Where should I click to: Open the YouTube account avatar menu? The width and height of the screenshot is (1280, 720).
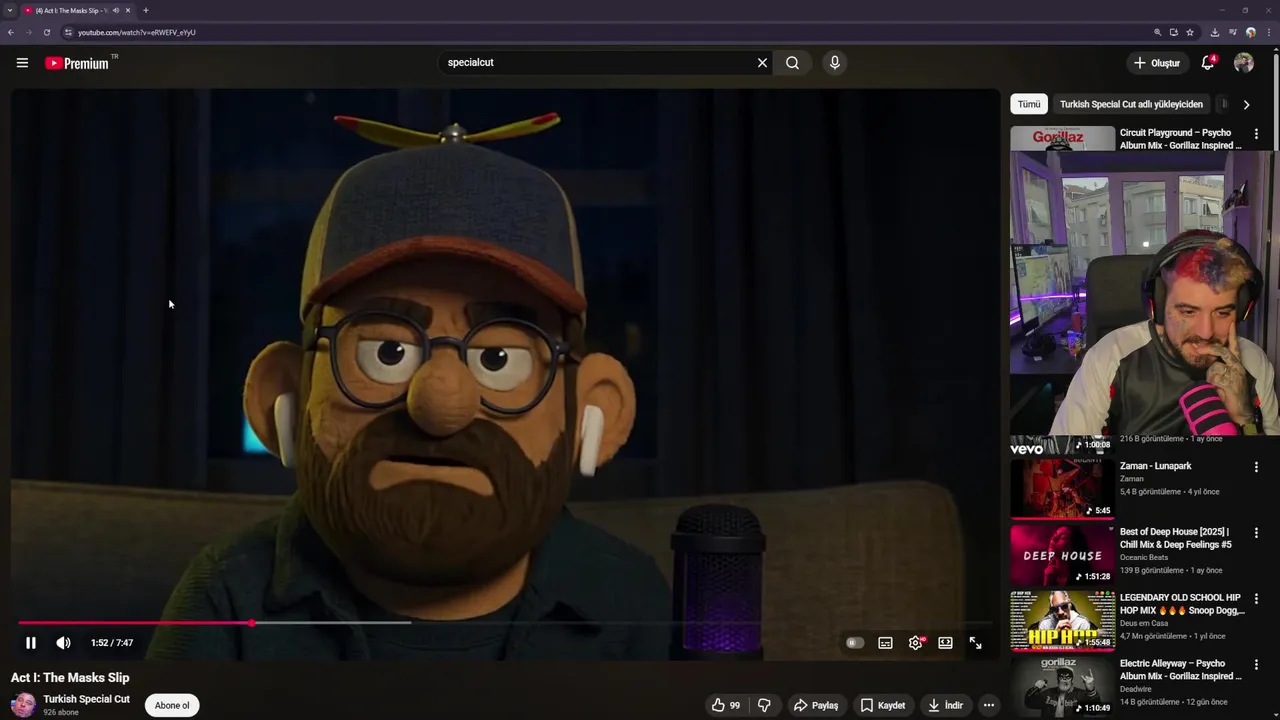(x=1244, y=63)
